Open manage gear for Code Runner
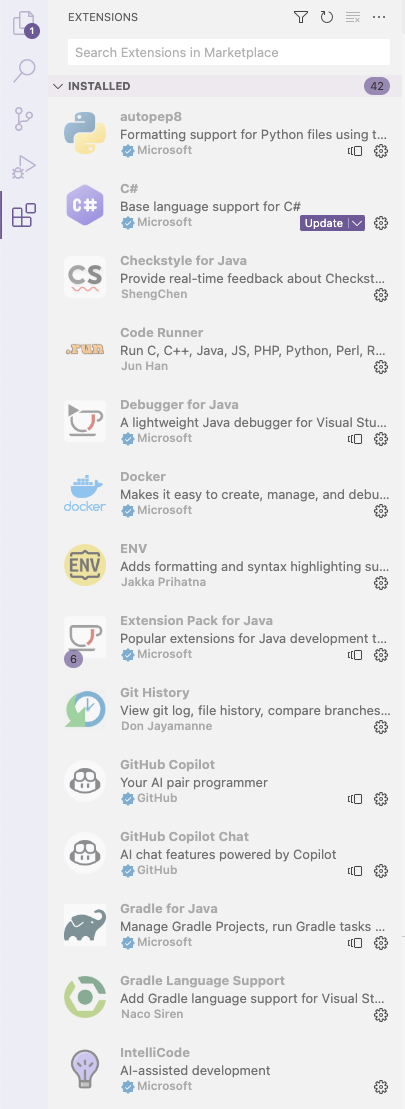 point(381,367)
